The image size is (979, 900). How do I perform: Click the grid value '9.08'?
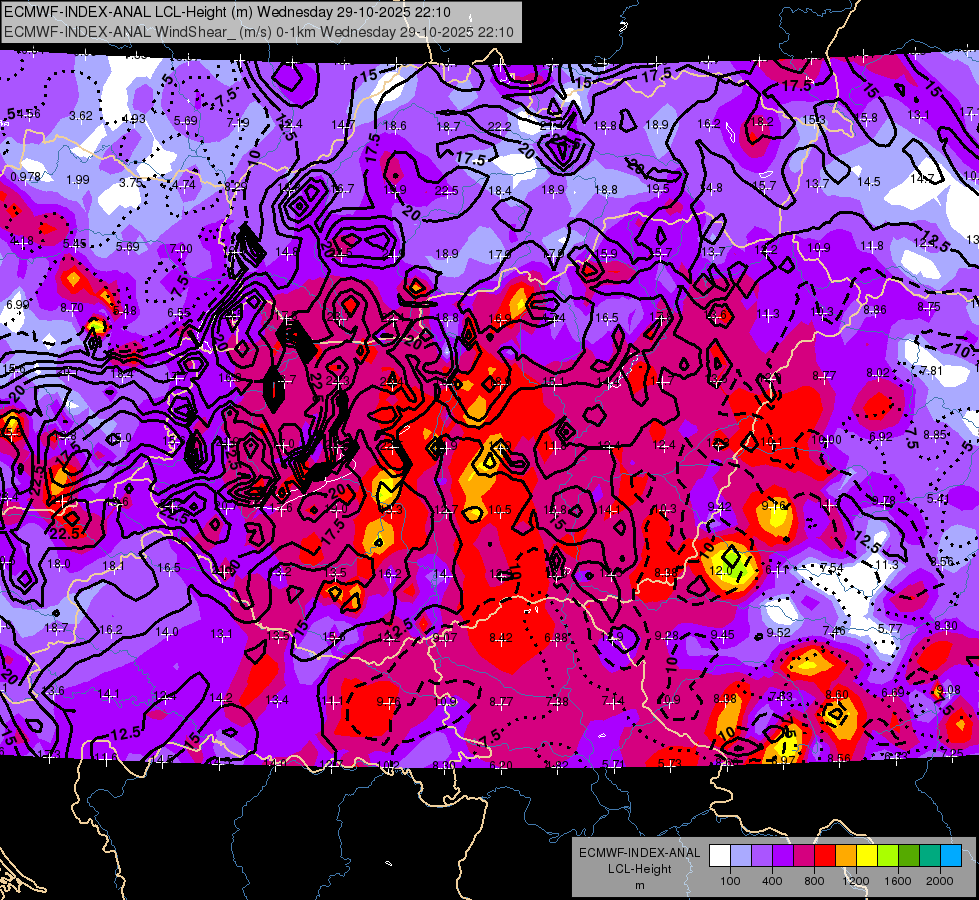pyautogui.click(x=948, y=690)
